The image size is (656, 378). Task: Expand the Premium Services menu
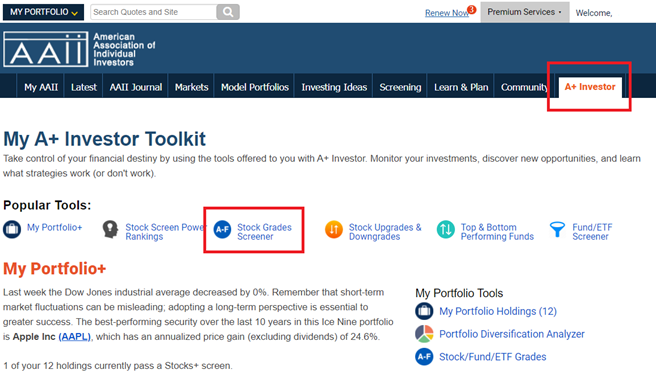point(525,12)
